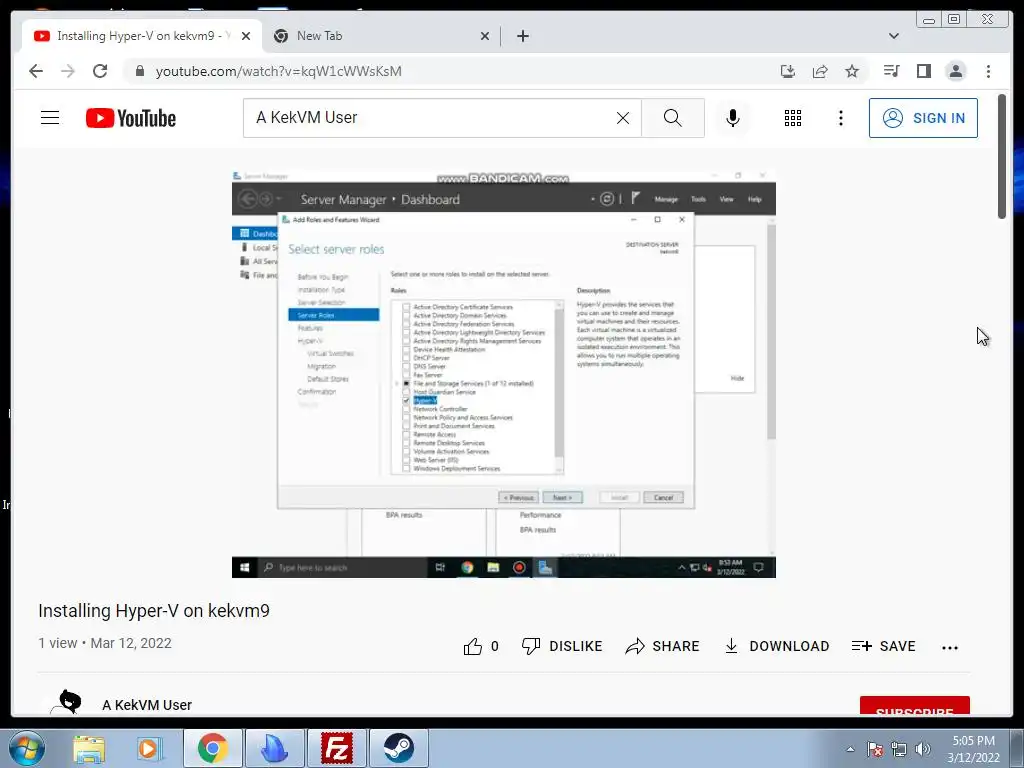Click the DISLIKE thumbs down button
Screen dimensions: 1024x768
562,647
